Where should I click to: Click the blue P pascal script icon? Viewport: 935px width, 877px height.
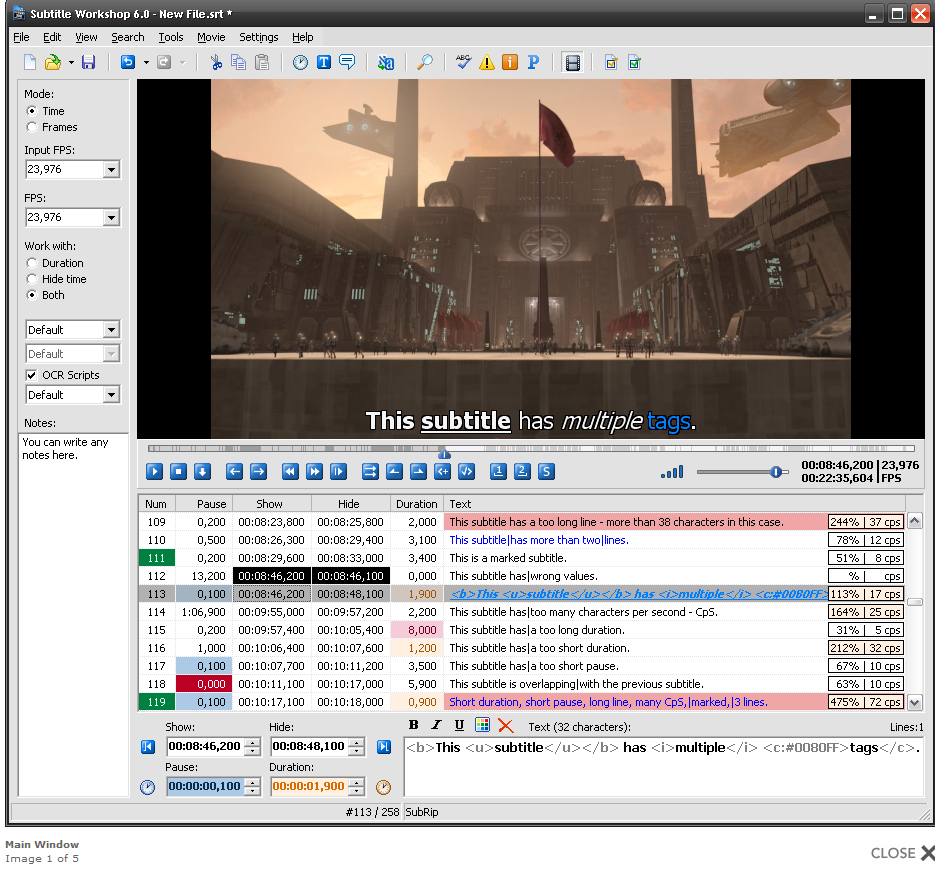tap(533, 62)
